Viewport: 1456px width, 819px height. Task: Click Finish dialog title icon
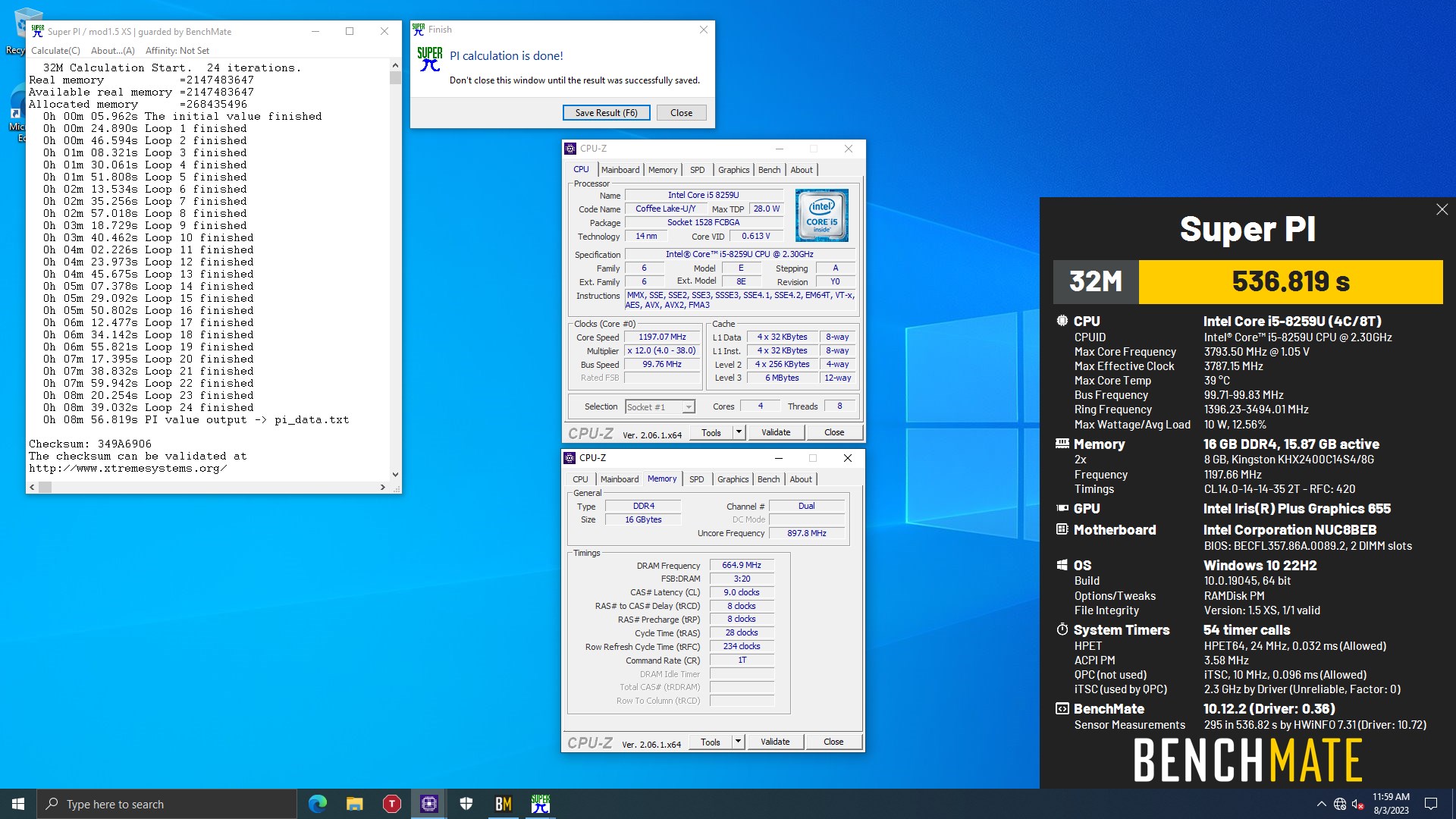(419, 30)
